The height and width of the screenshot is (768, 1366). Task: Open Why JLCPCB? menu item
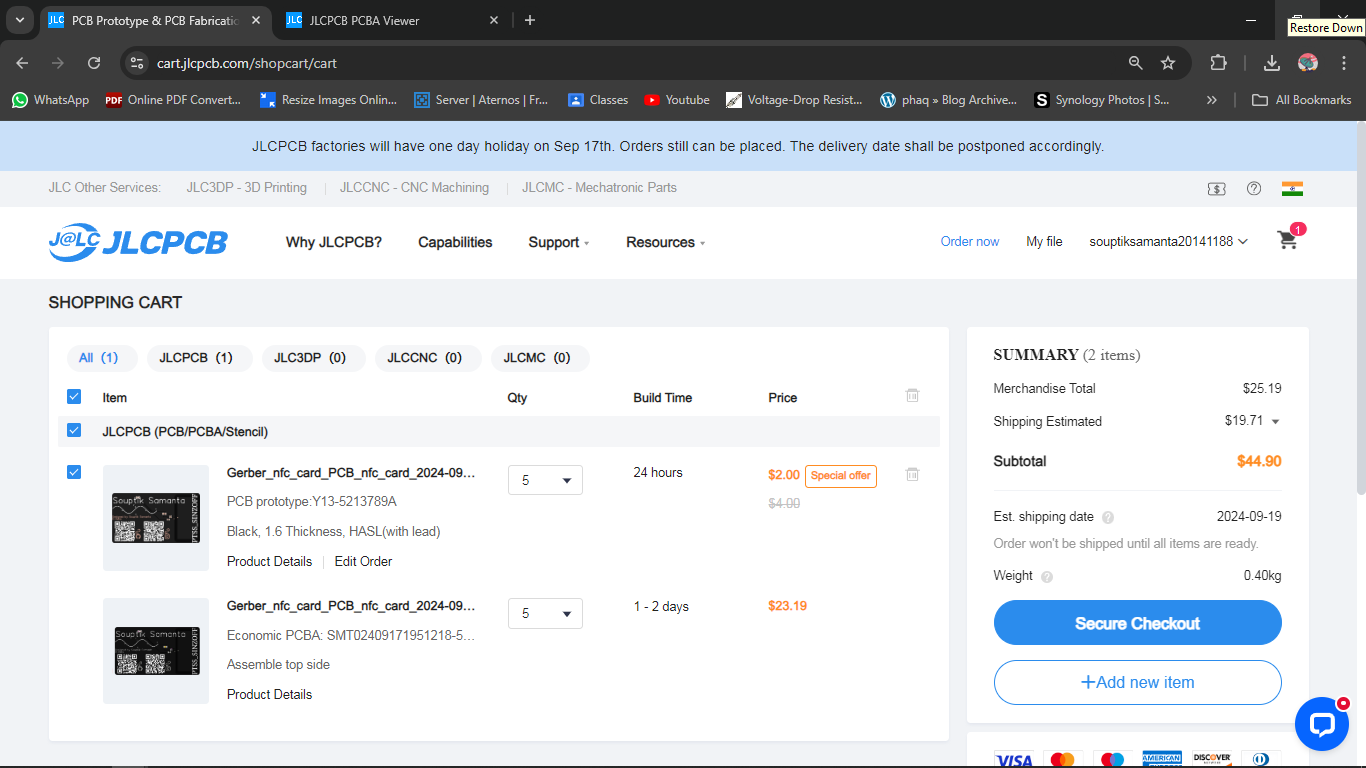tap(334, 242)
